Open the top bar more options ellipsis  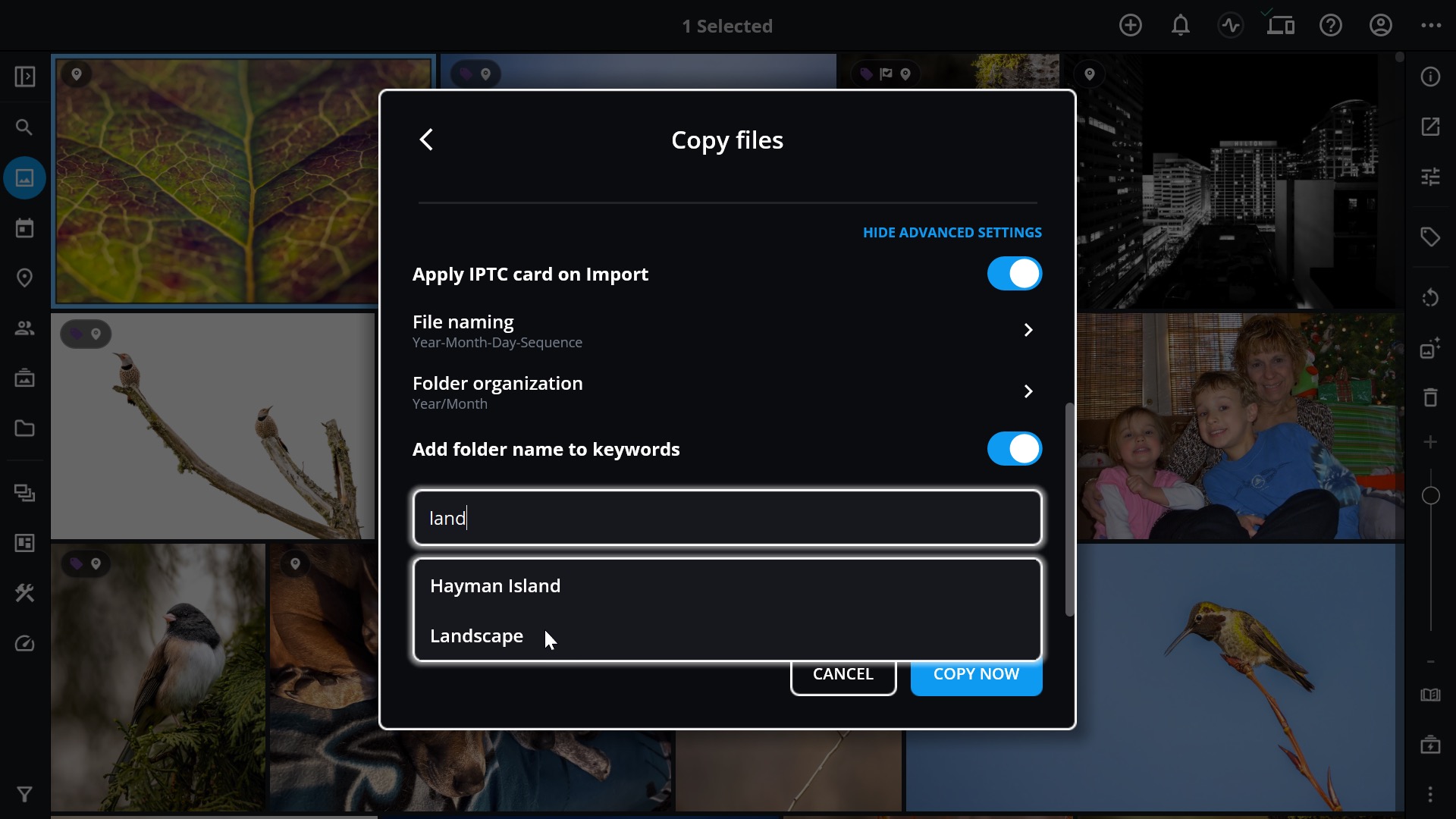click(1430, 26)
